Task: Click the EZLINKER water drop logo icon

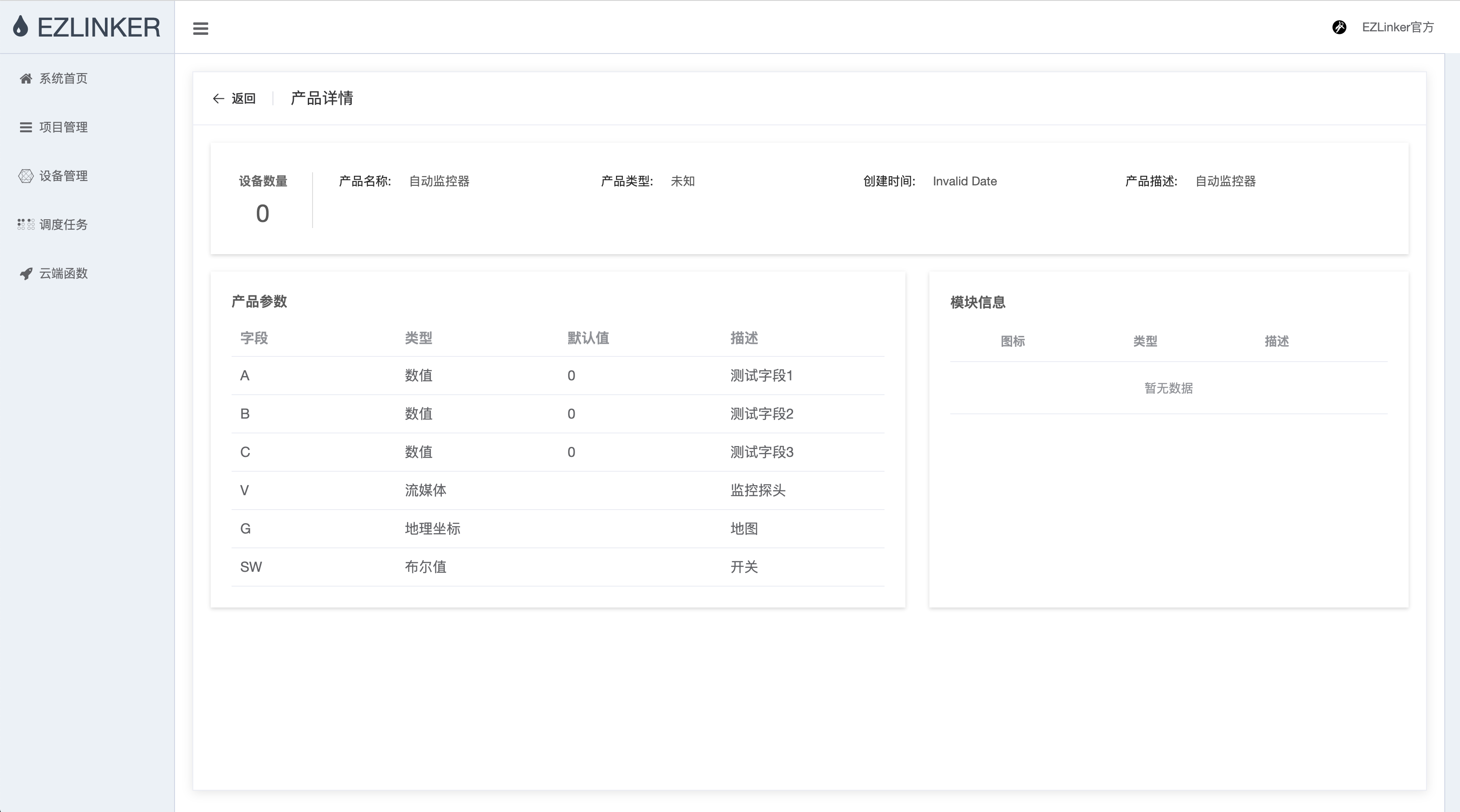Action: pyautogui.click(x=20, y=27)
